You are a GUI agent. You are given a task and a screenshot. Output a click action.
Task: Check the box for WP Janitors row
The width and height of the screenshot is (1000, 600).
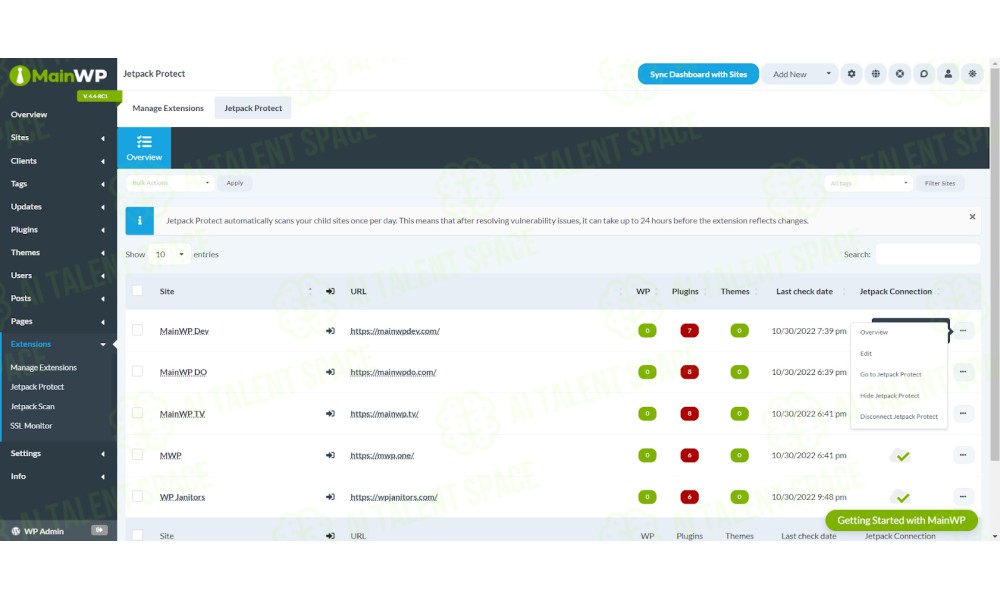tap(137, 496)
